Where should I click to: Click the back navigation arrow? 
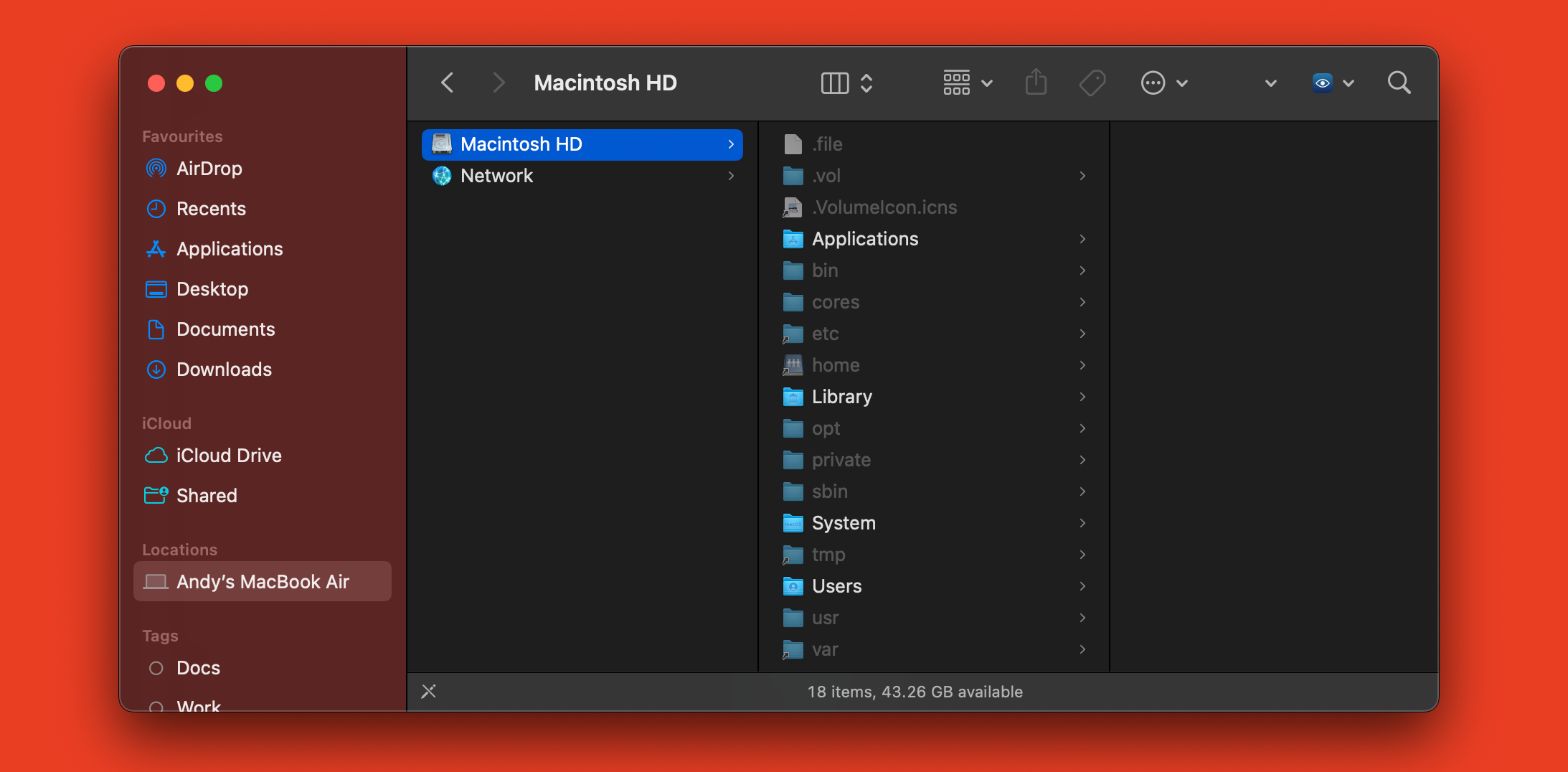pyautogui.click(x=447, y=83)
